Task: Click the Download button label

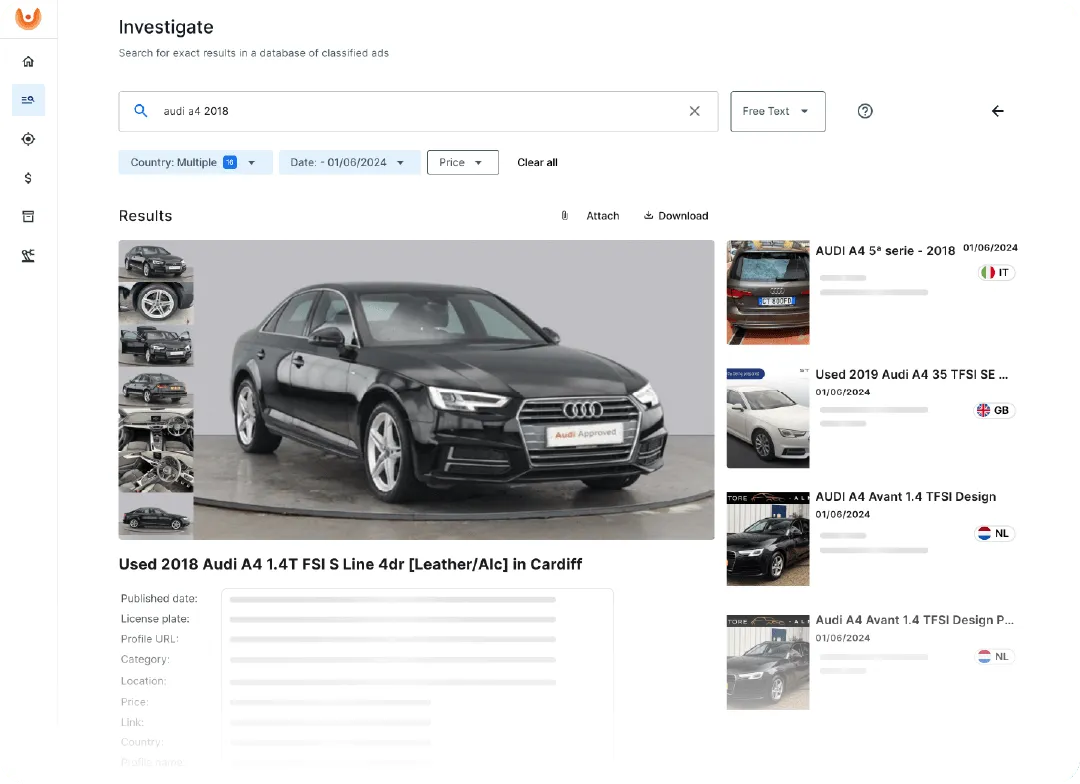Action: (x=683, y=216)
